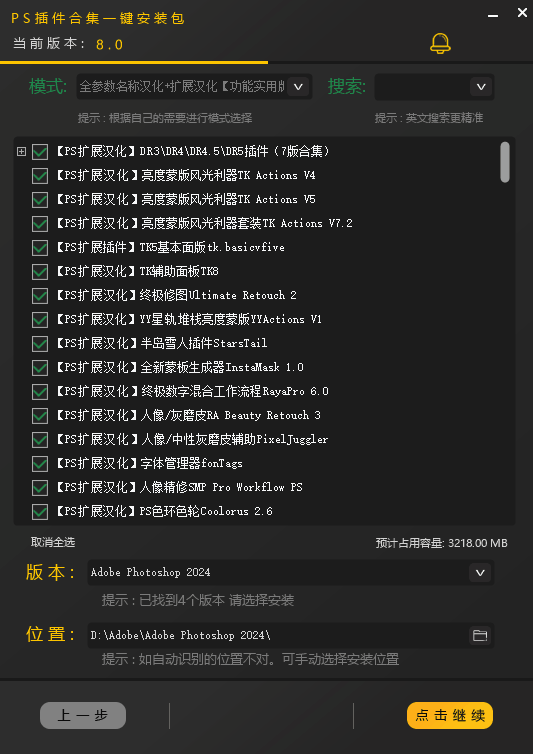Toggle the StarsTail plugin checkbox

click(40, 344)
